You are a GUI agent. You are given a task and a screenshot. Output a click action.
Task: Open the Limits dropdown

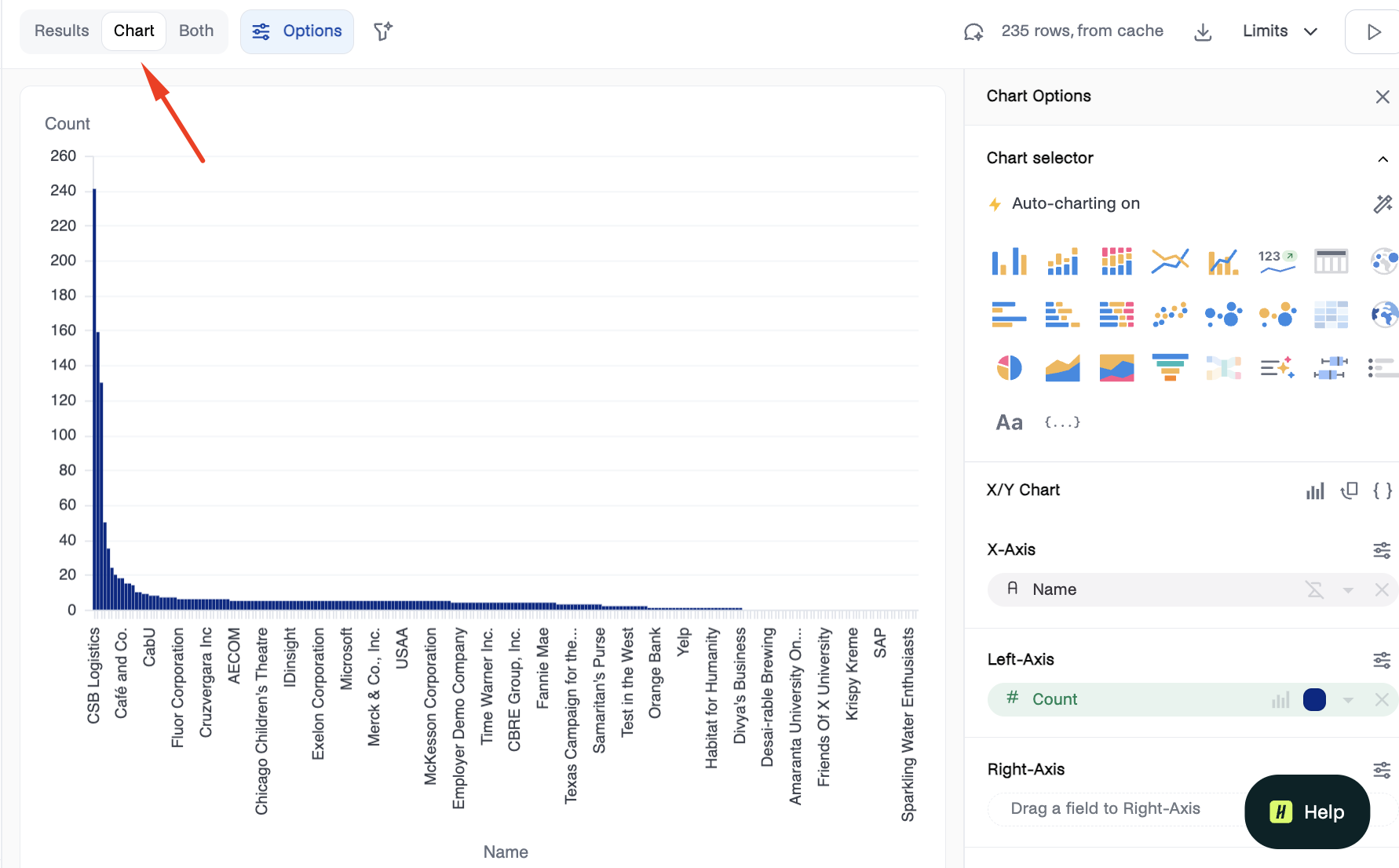pos(1280,31)
